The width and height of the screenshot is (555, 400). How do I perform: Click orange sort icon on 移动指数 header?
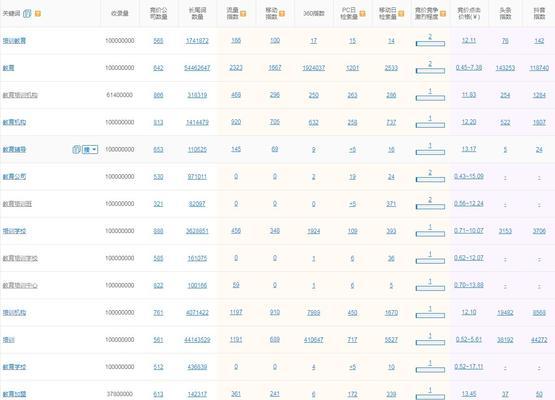(x=282, y=14)
